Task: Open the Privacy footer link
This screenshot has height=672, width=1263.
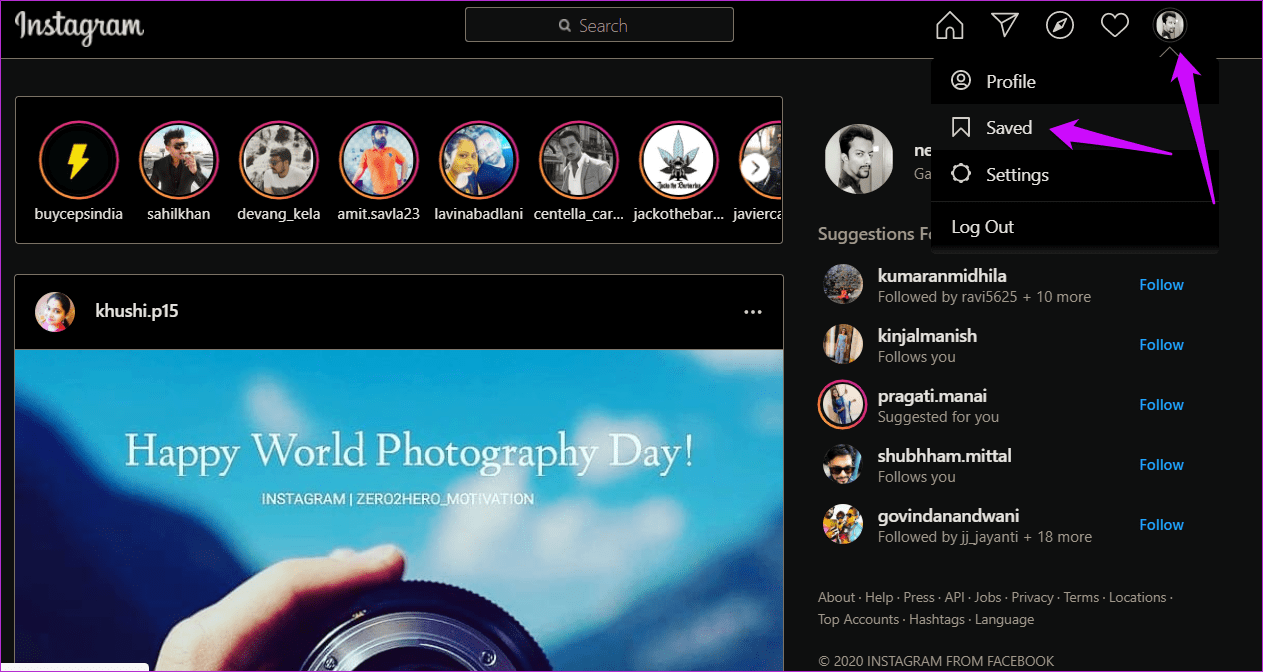Action: 1032,597
